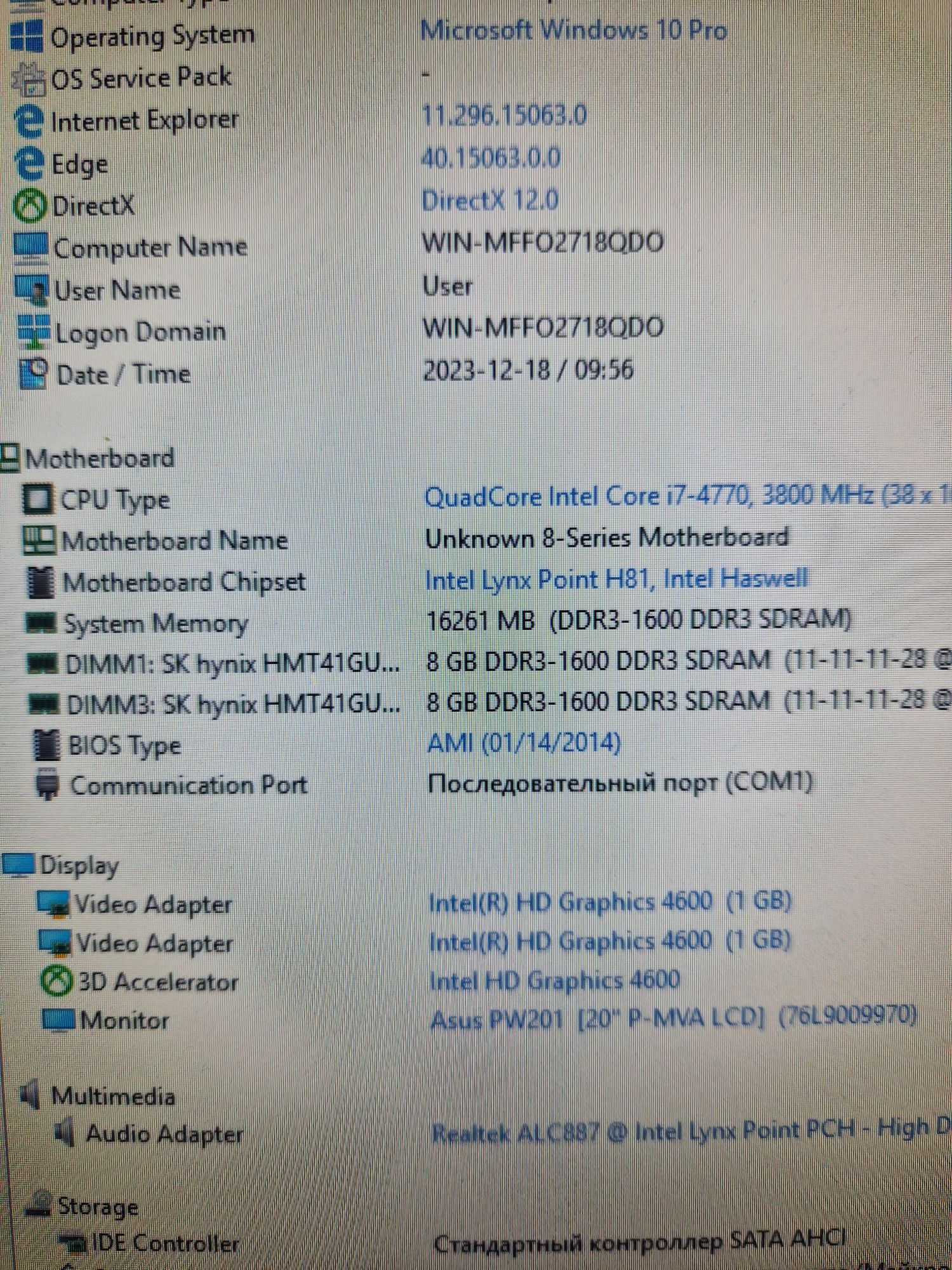Select the 'IDE Controller' label
Image resolution: width=952 pixels, height=1270 pixels.
pyautogui.click(x=165, y=1244)
